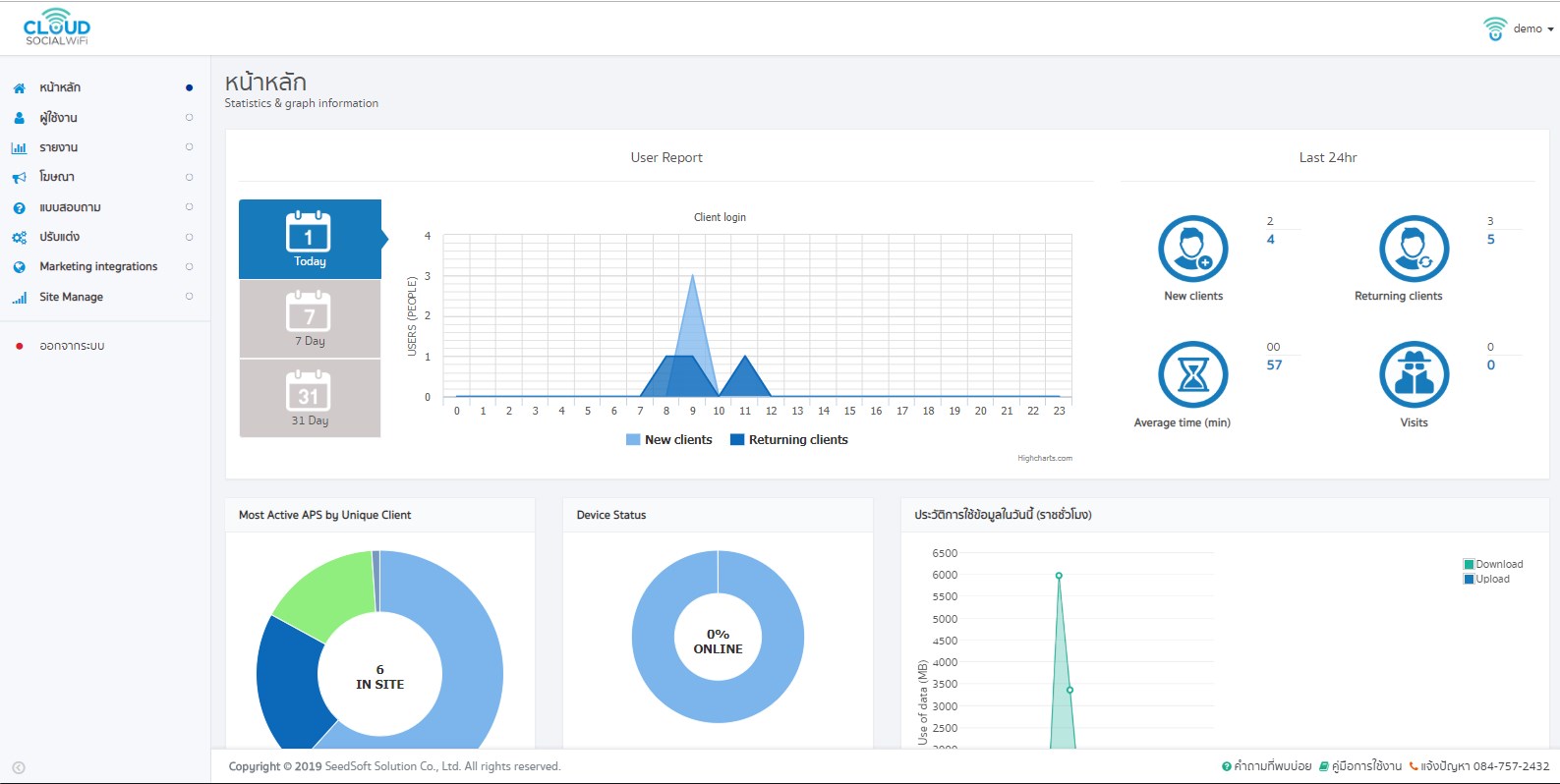The width and height of the screenshot is (1560, 784).
Task: Click the Visits spy icon
Action: 1414,374
